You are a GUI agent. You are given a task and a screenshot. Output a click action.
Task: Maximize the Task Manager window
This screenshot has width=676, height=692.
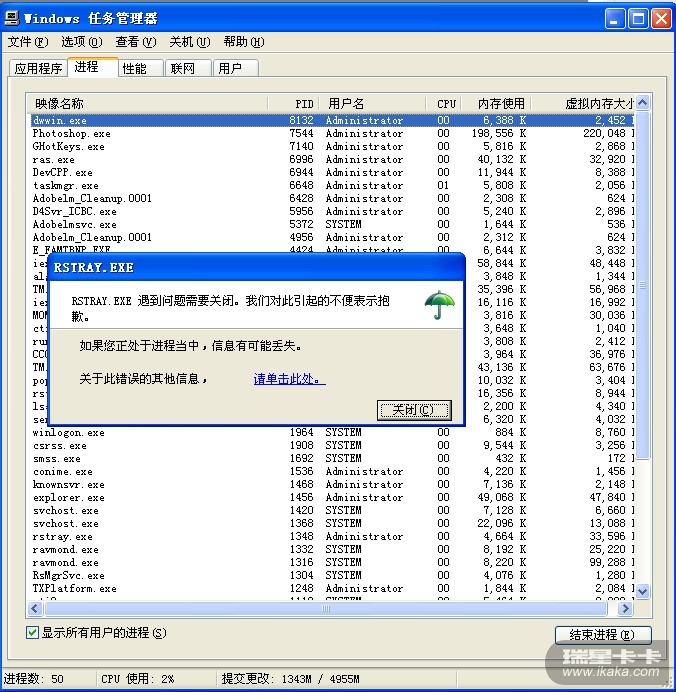638,19
